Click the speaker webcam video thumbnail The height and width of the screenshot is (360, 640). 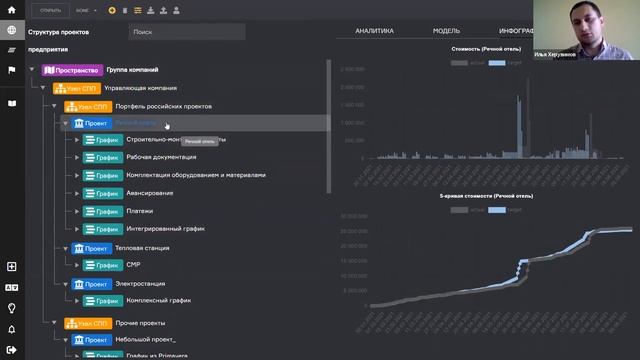pos(587,30)
